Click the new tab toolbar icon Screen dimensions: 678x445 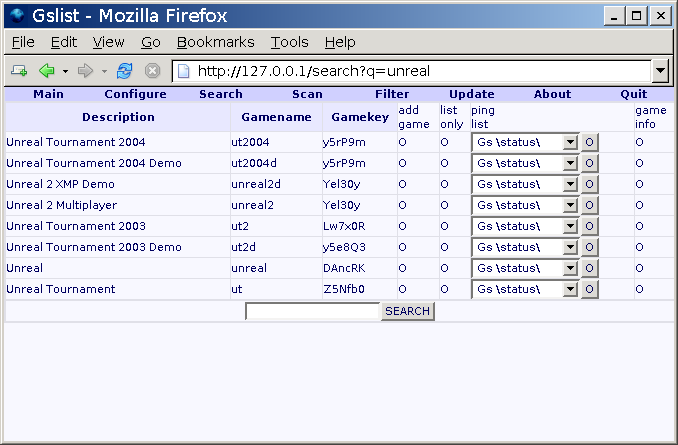(19, 71)
